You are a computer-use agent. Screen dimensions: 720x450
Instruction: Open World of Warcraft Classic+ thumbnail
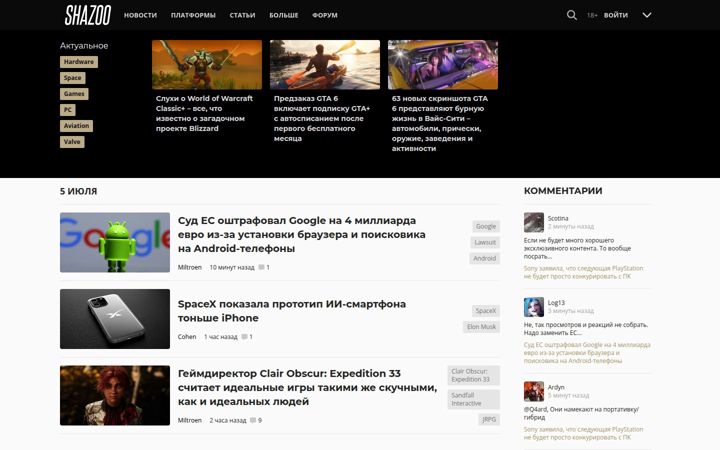click(207, 65)
